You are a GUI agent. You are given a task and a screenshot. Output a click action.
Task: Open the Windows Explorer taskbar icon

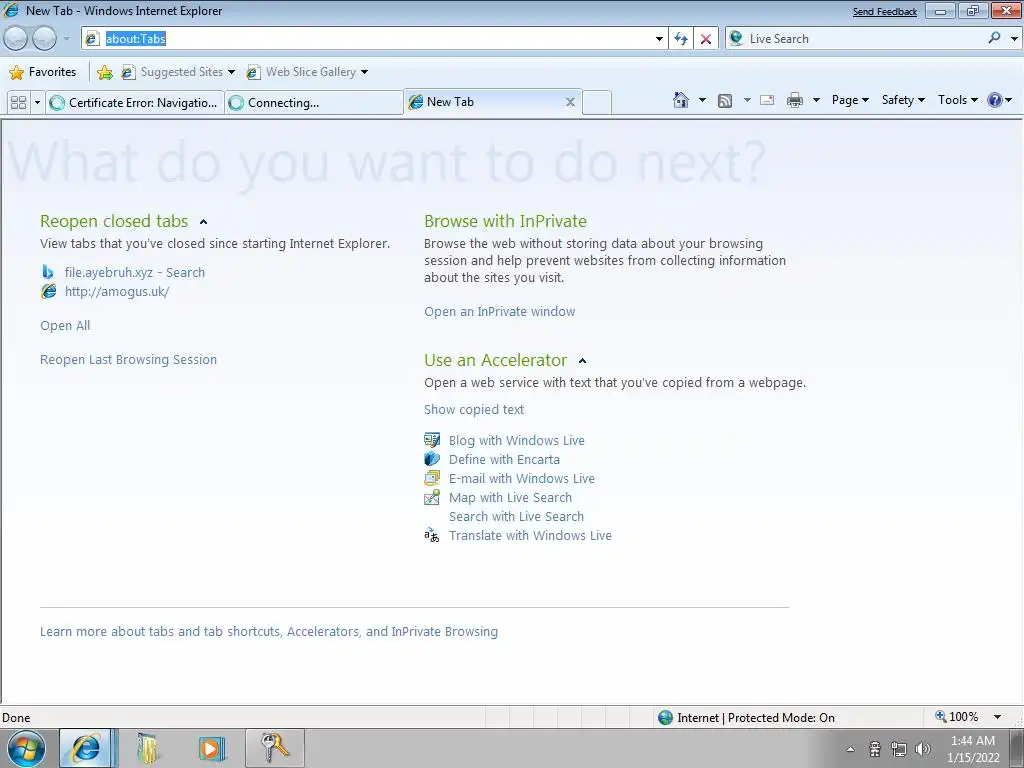coord(150,748)
